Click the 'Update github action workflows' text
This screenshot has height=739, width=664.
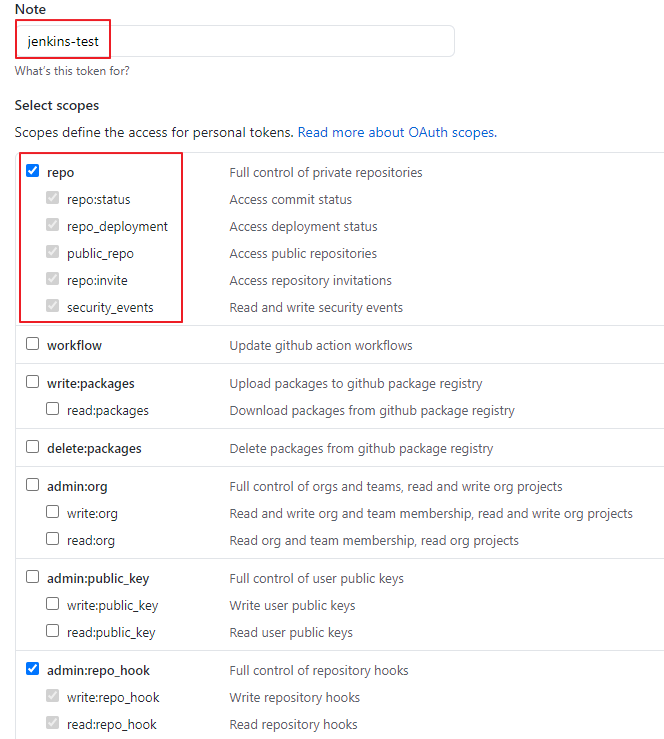pos(321,345)
